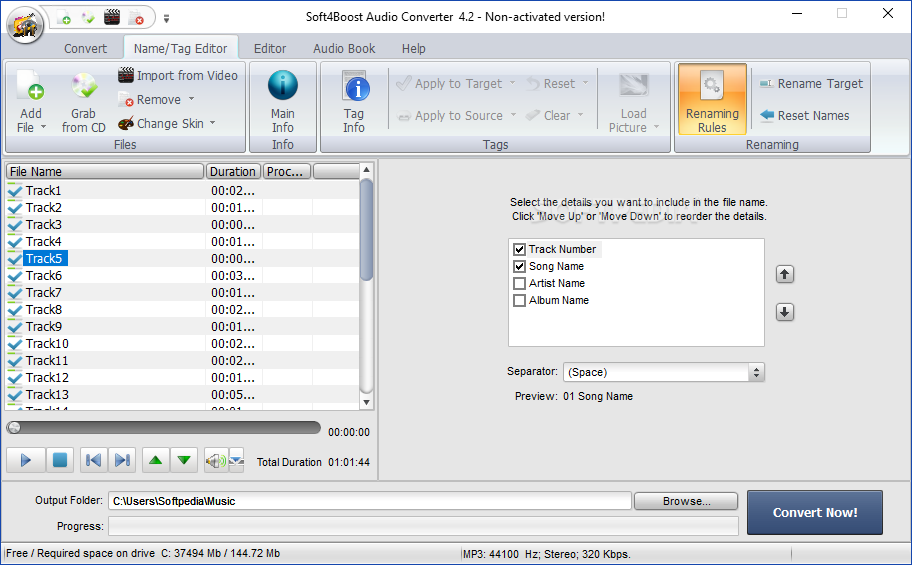Click the Clear tags icon
912x565 pixels.
coord(533,115)
